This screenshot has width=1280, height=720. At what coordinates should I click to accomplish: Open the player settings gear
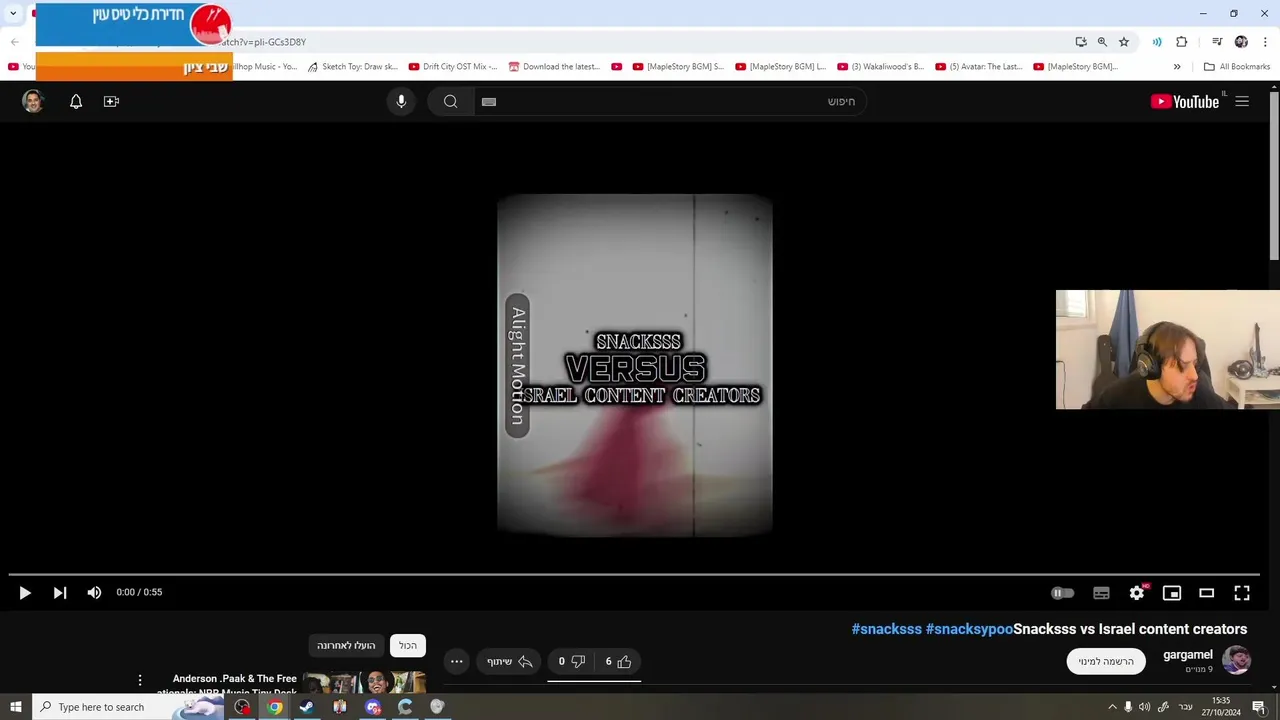click(x=1137, y=593)
